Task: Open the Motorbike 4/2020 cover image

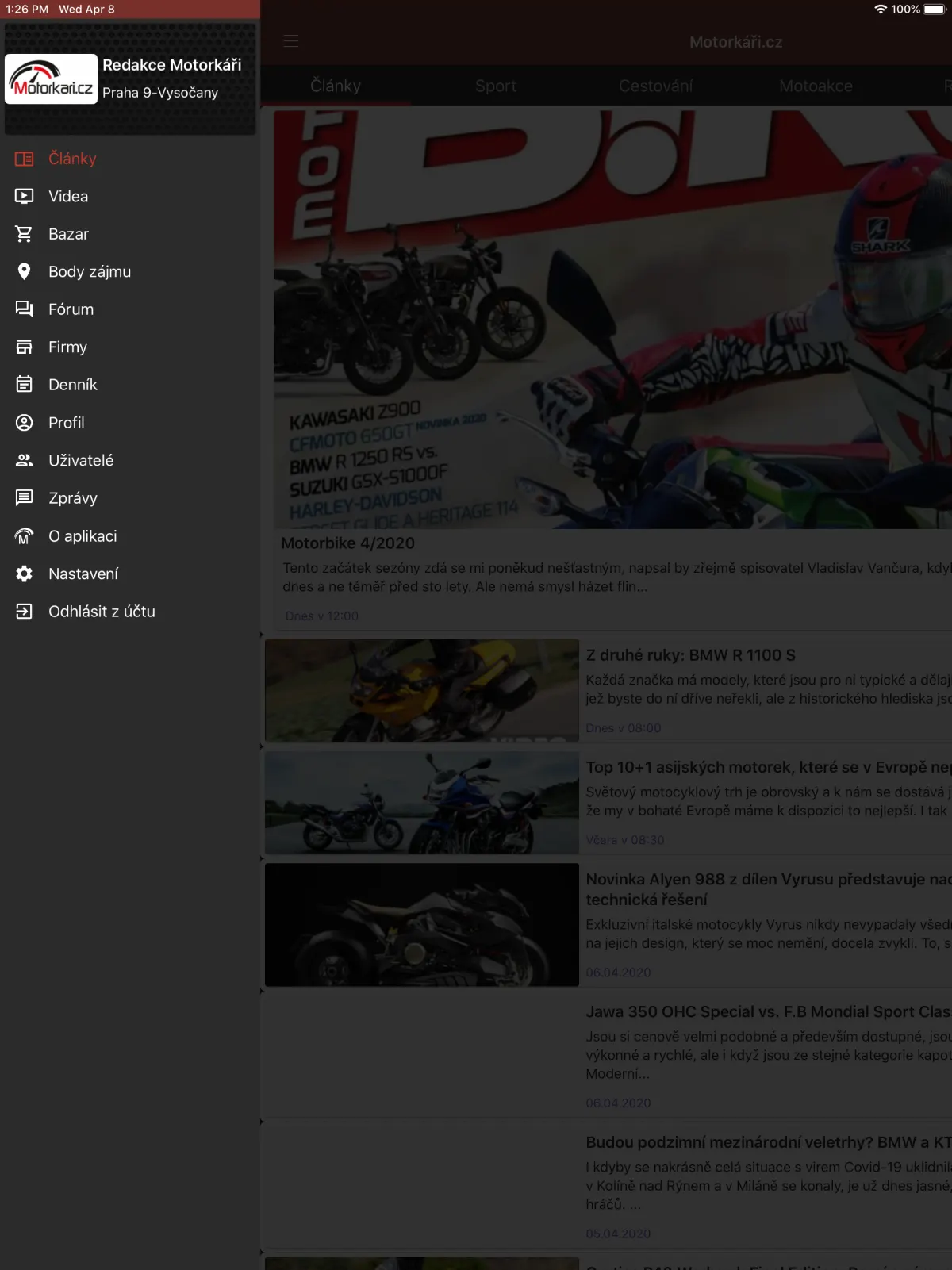Action: tap(612, 319)
